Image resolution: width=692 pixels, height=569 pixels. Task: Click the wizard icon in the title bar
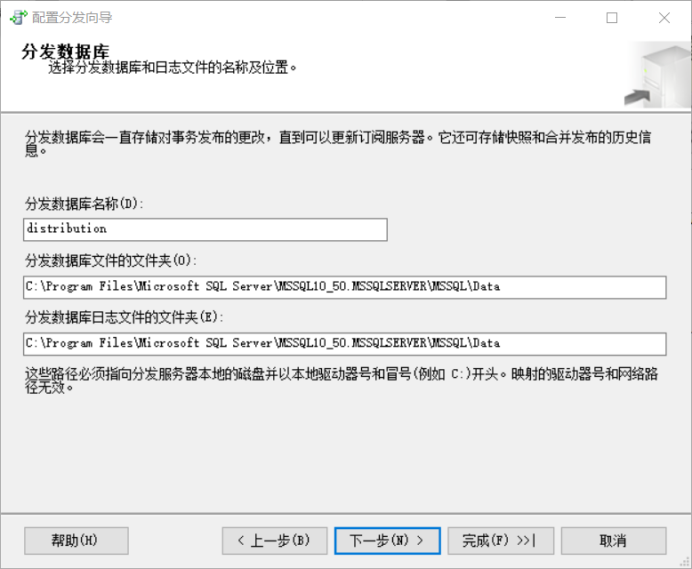(x=17, y=17)
